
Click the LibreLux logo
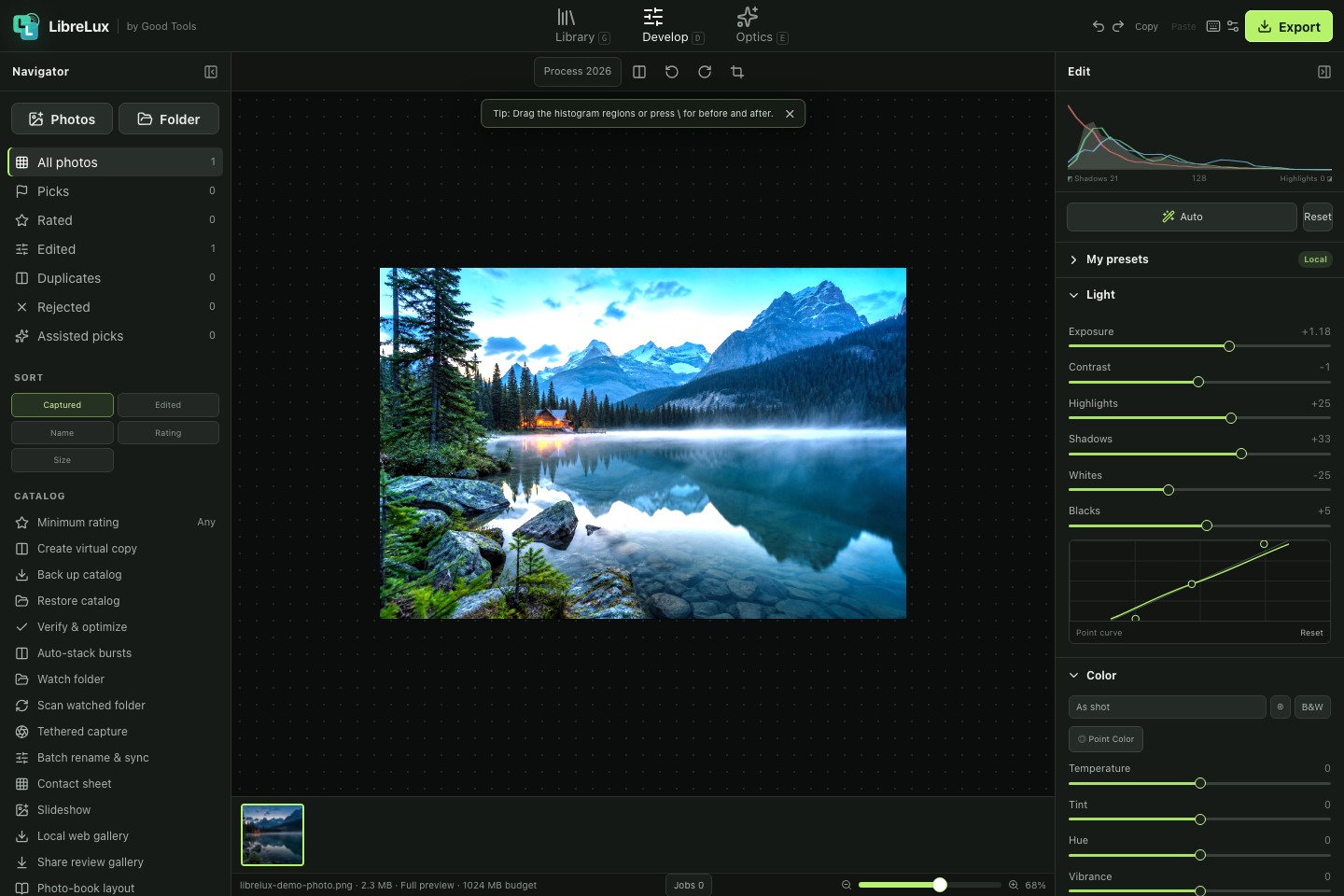pyautogui.click(x=26, y=26)
